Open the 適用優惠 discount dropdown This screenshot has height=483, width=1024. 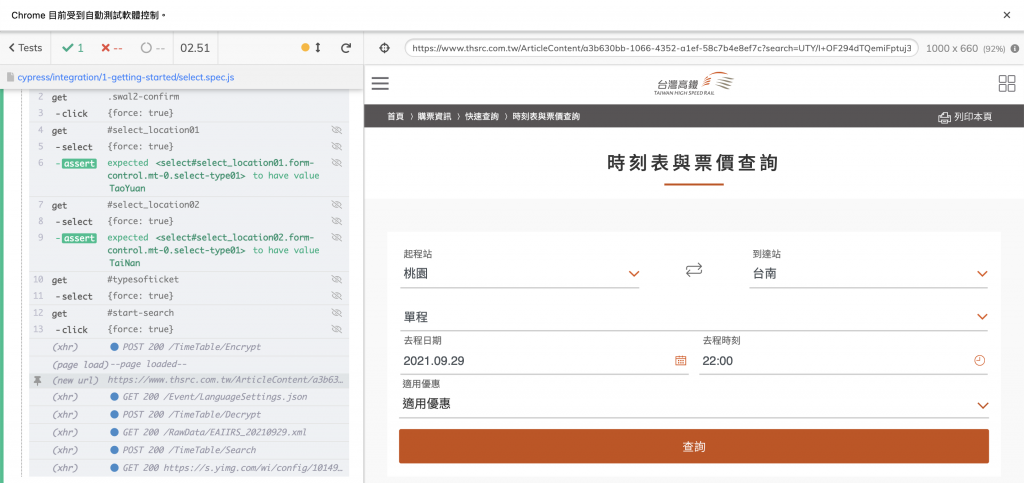pyautogui.click(x=695, y=404)
